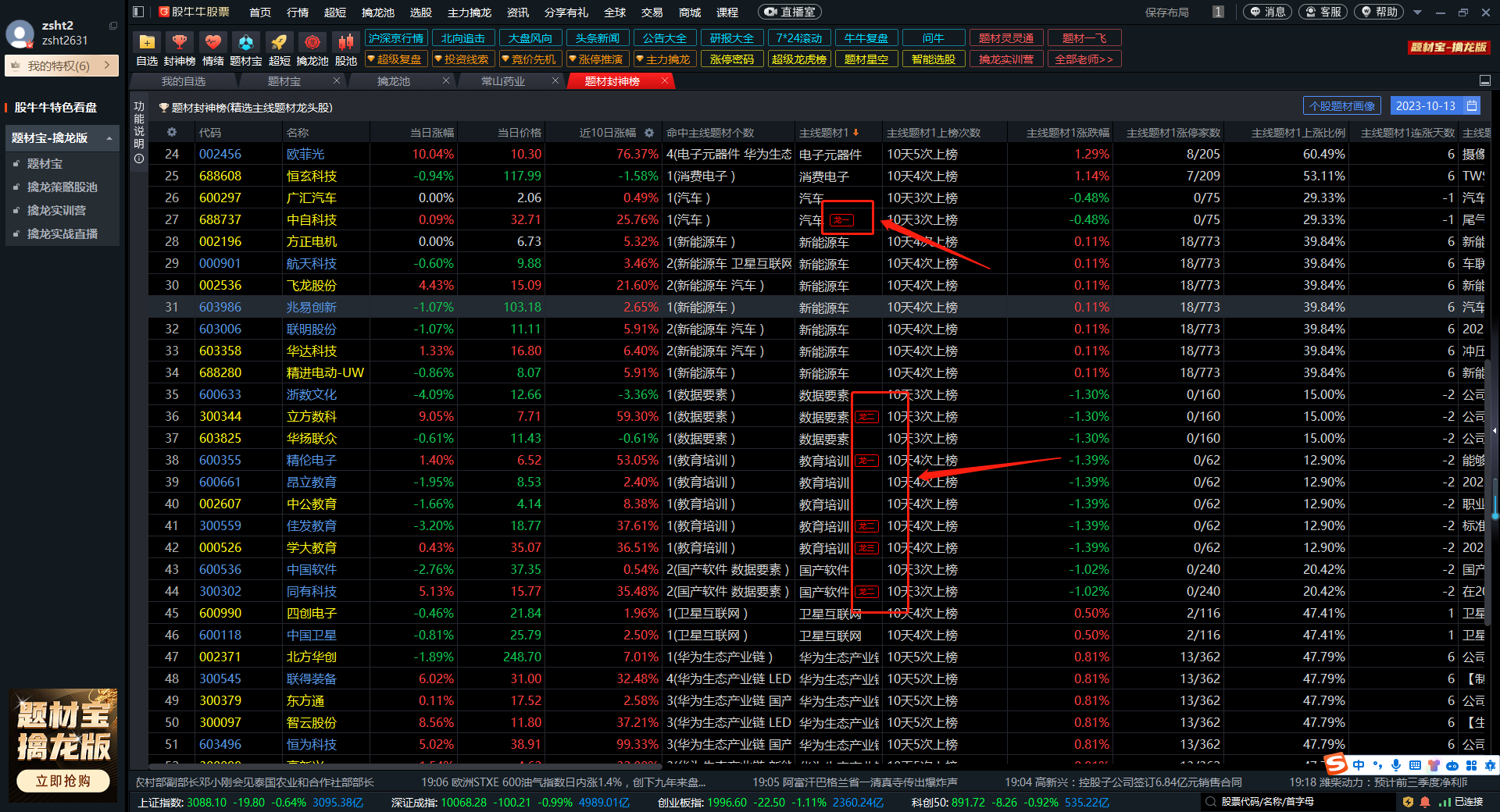Click 沪深京行情 button
This screenshot has height=812, width=1500.
pos(395,38)
